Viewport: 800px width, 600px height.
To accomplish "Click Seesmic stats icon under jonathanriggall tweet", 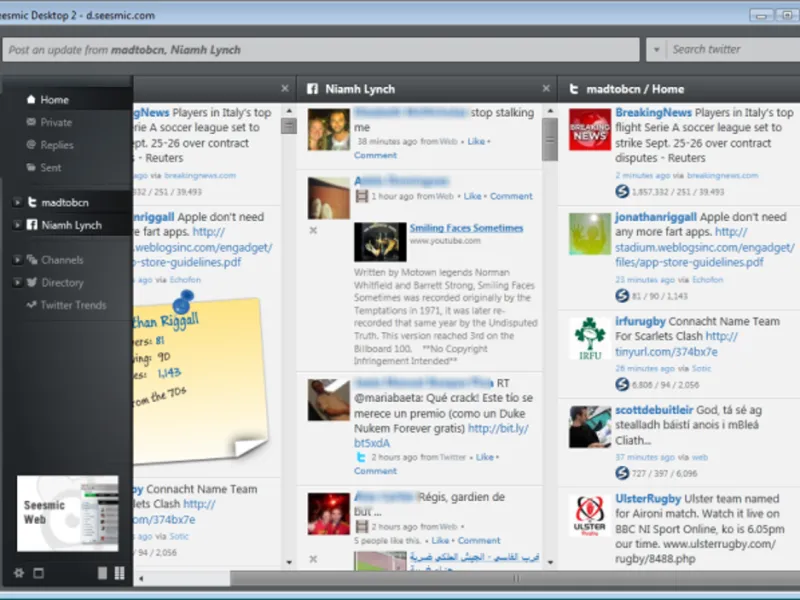I will click(622, 295).
